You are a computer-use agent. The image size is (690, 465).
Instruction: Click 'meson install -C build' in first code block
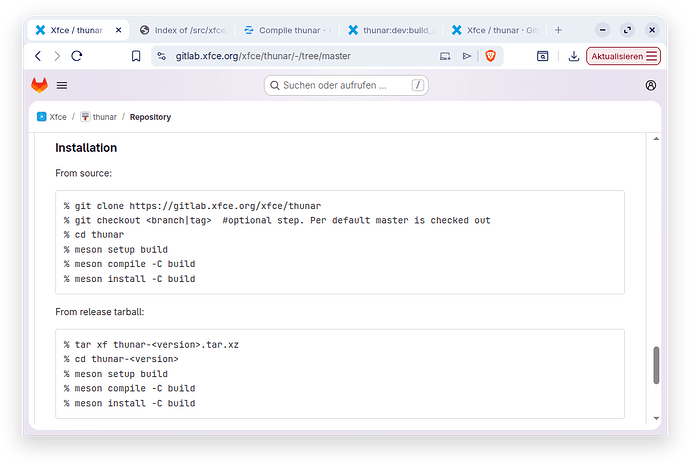coord(129,279)
